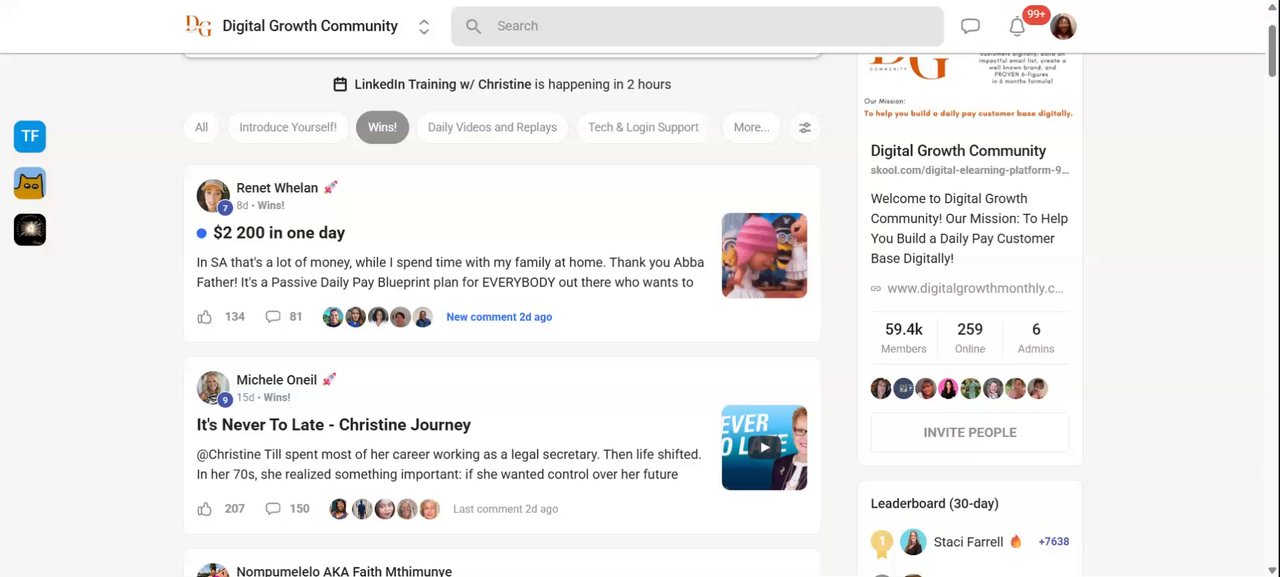Open the TF community sidebar icon
The width and height of the screenshot is (1280, 577).
[30, 136]
